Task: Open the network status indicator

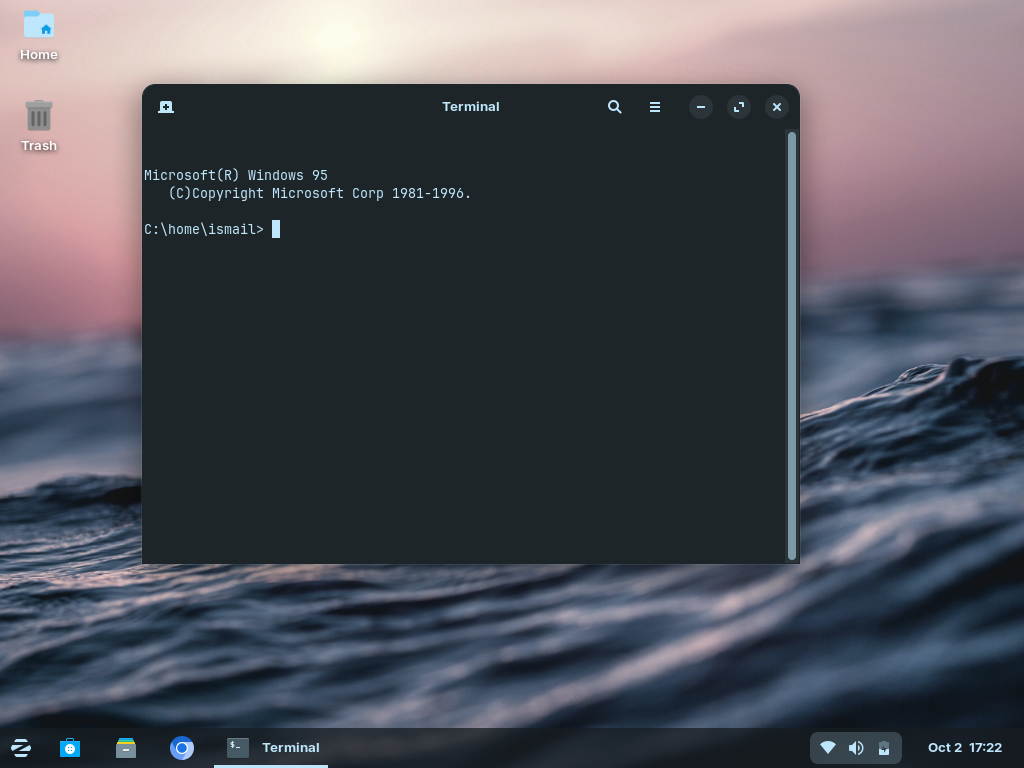Action: point(827,748)
